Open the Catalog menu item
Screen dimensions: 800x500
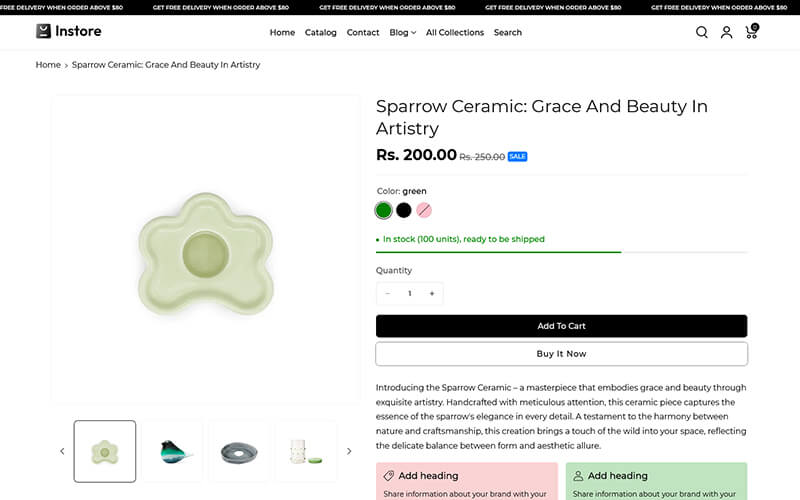point(321,32)
